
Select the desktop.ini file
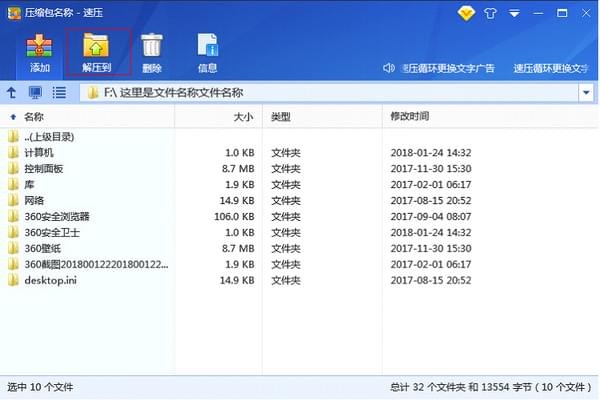[x=50, y=280]
